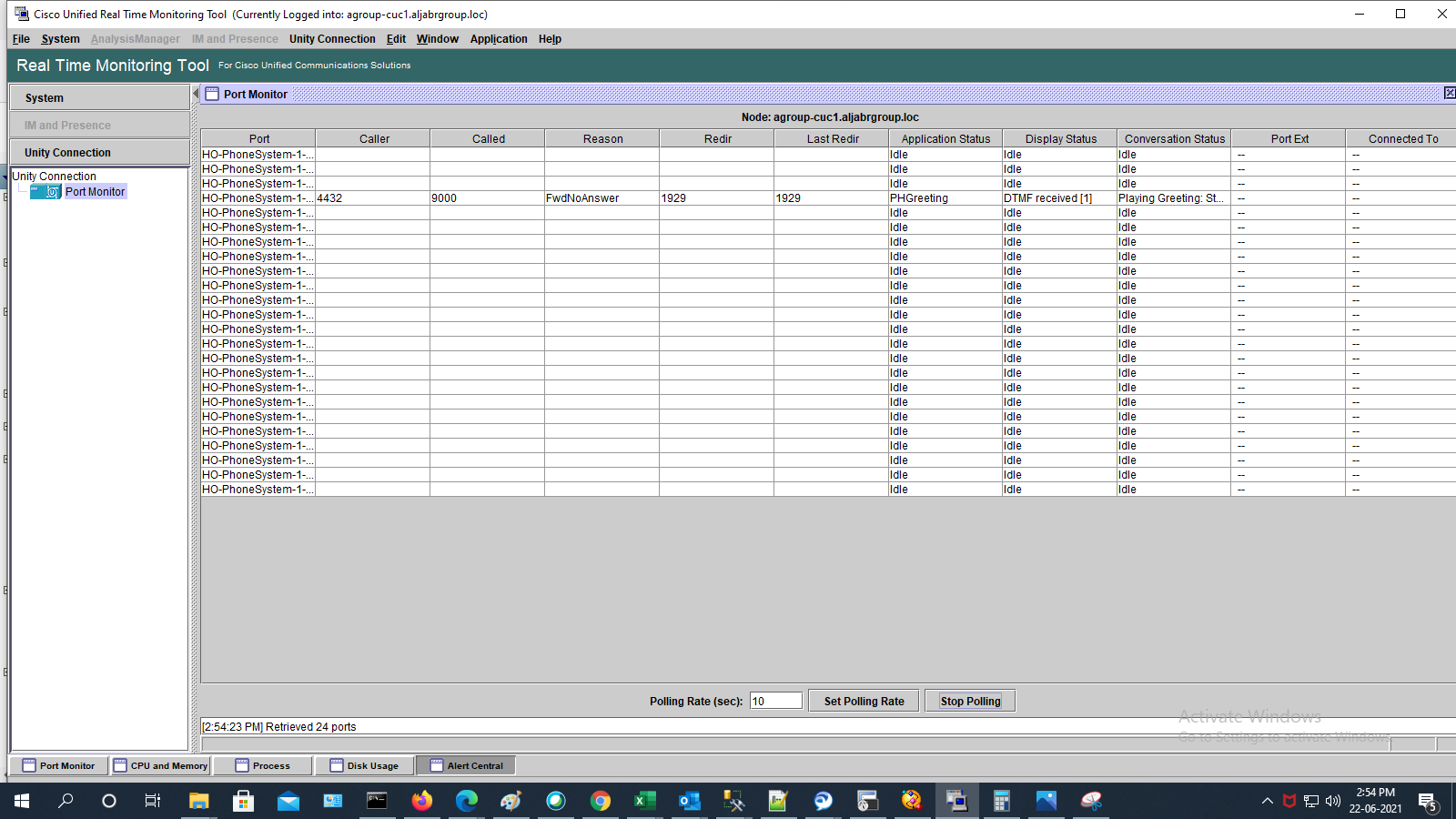Viewport: 1456px width, 819px height.
Task: Click the Reason column header
Action: click(x=602, y=138)
